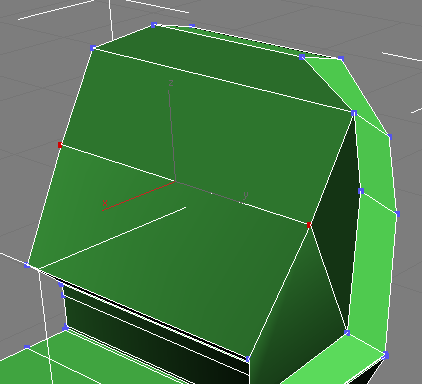Select the blue vertex at the dark triangle's bottom tip
422x384 pixels.
click(347, 333)
